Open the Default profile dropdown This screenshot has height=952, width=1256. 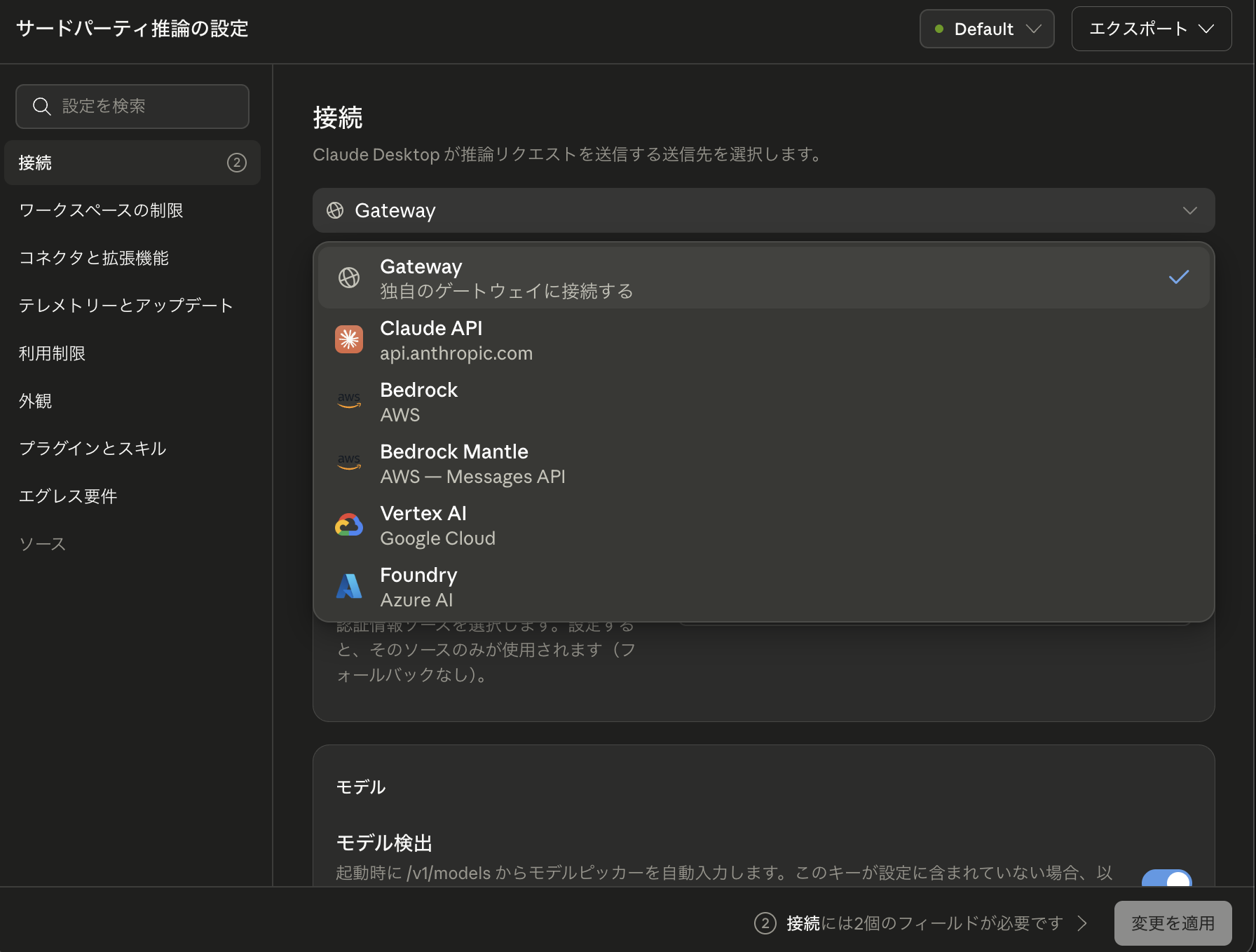(987, 29)
